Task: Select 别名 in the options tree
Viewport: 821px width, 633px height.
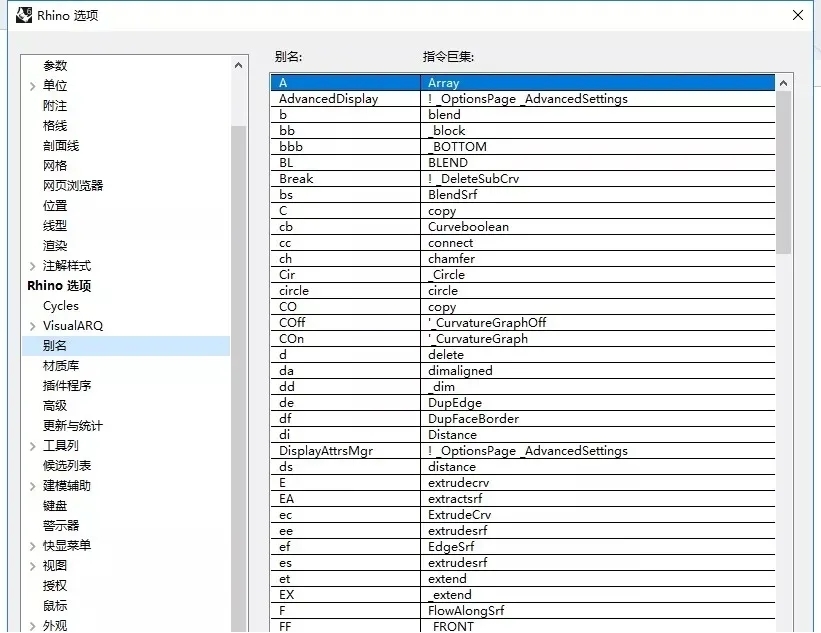Action: coord(55,346)
